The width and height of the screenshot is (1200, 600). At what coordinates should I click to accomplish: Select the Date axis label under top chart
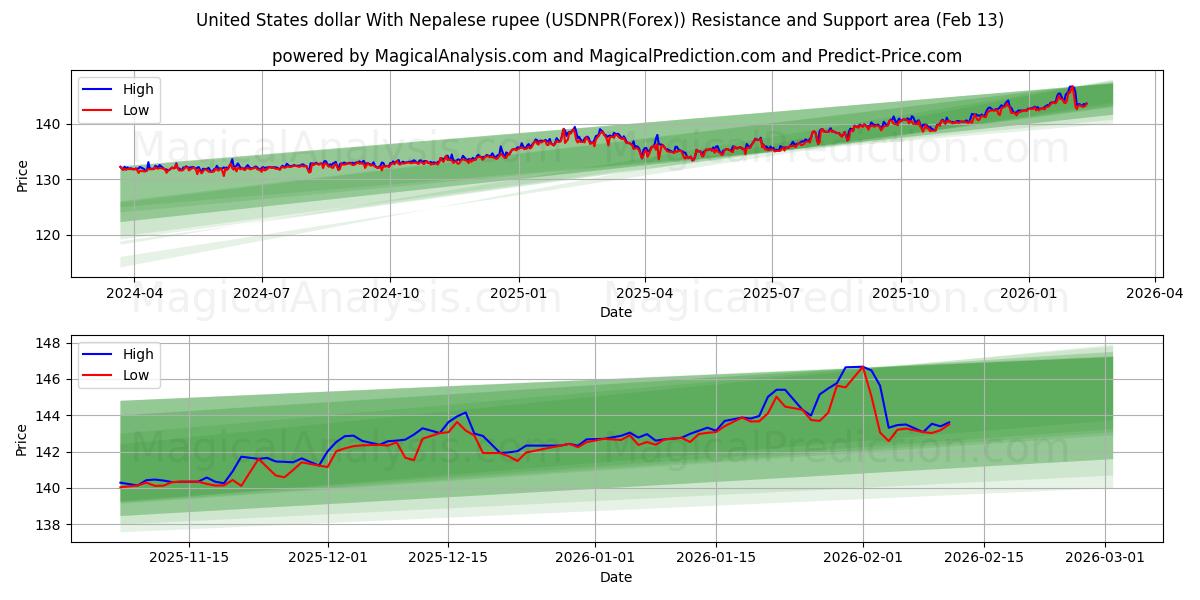[x=617, y=313]
